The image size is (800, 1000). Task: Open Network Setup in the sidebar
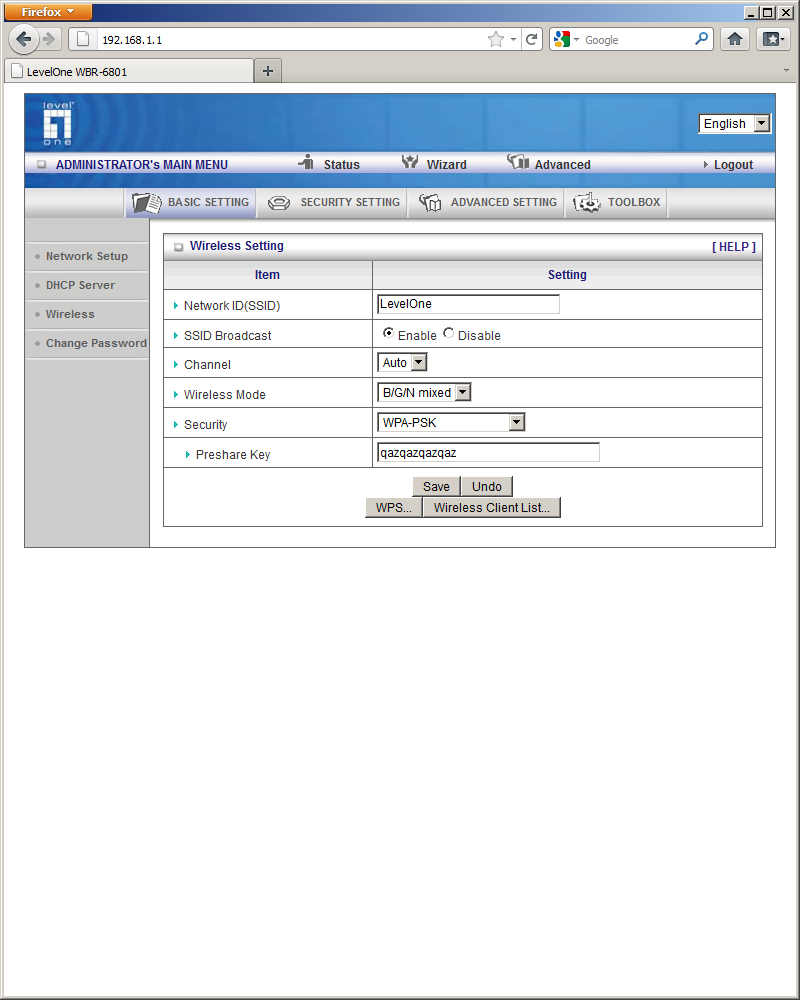tap(87, 256)
